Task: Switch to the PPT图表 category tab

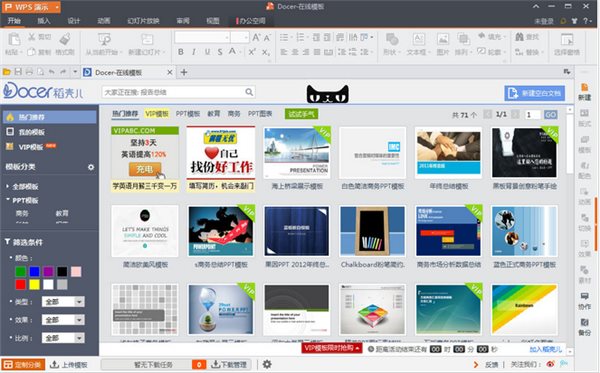Action: point(260,114)
